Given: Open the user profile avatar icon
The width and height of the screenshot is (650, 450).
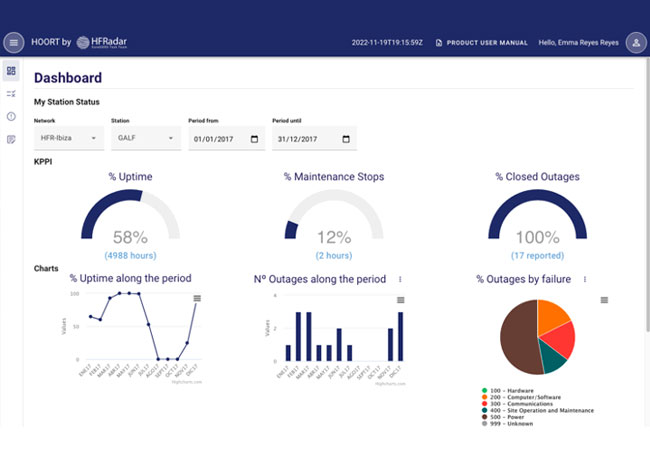Looking at the screenshot, I should tap(636, 43).
